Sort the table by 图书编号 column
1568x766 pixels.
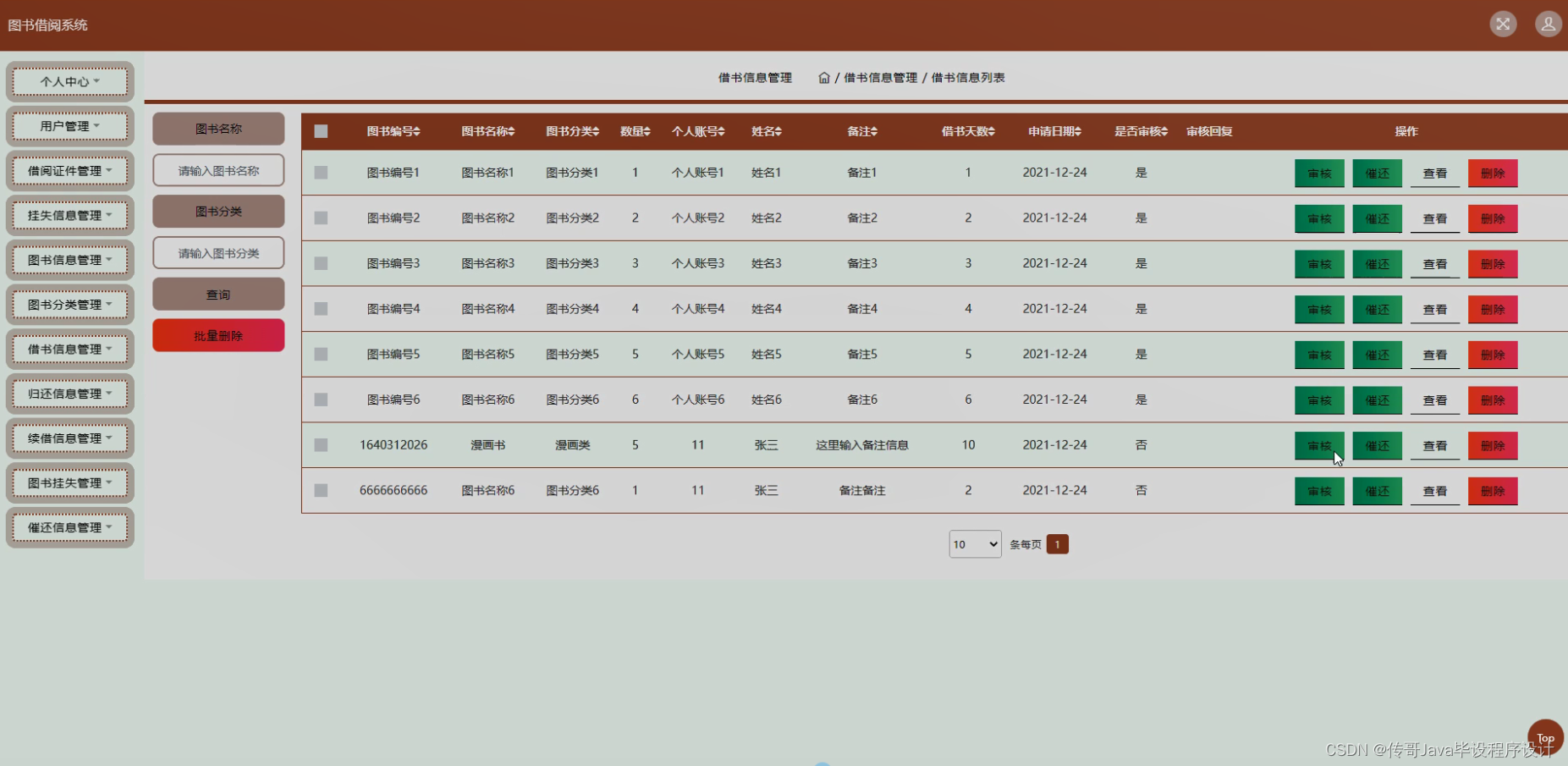point(393,131)
